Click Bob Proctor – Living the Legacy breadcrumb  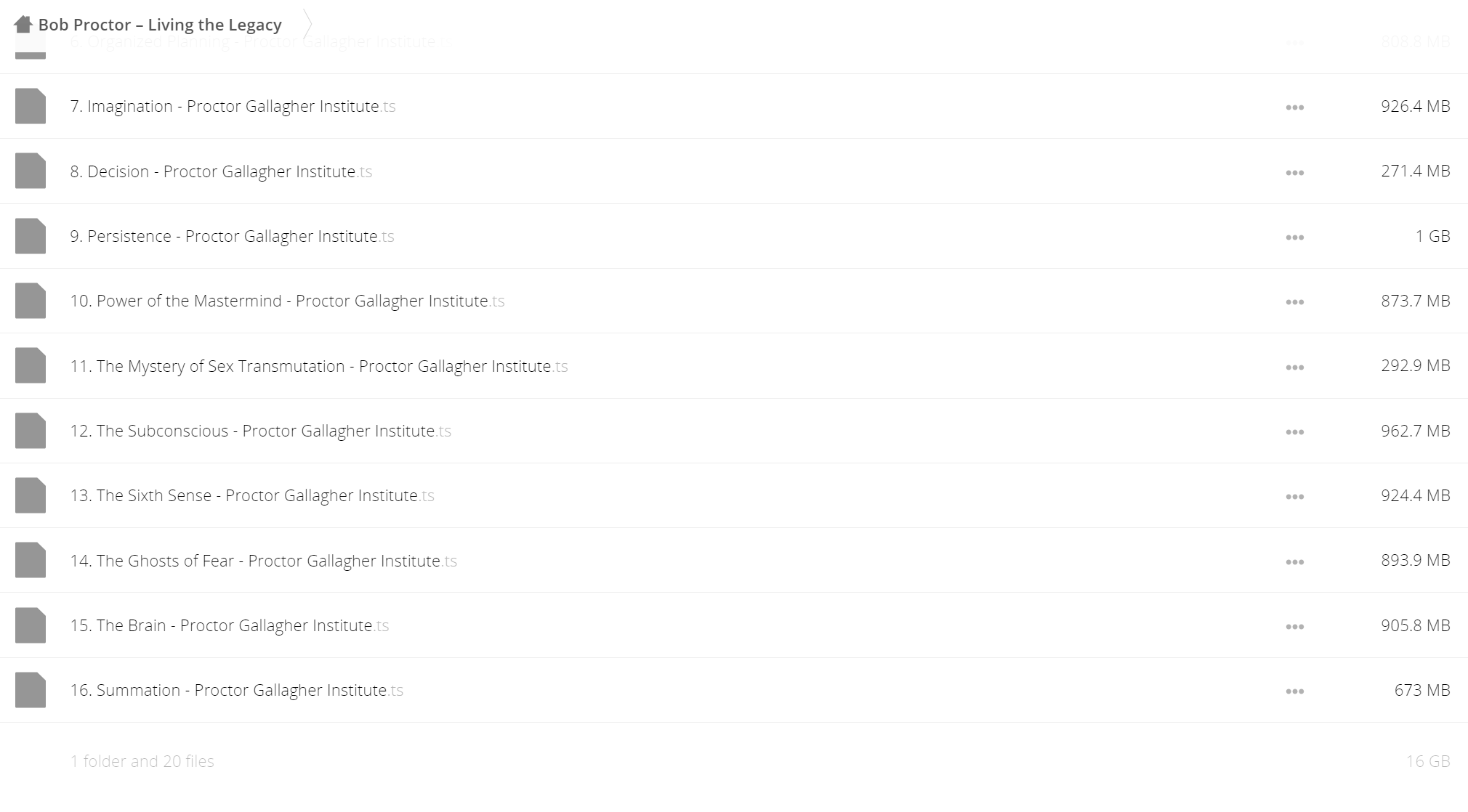point(160,25)
